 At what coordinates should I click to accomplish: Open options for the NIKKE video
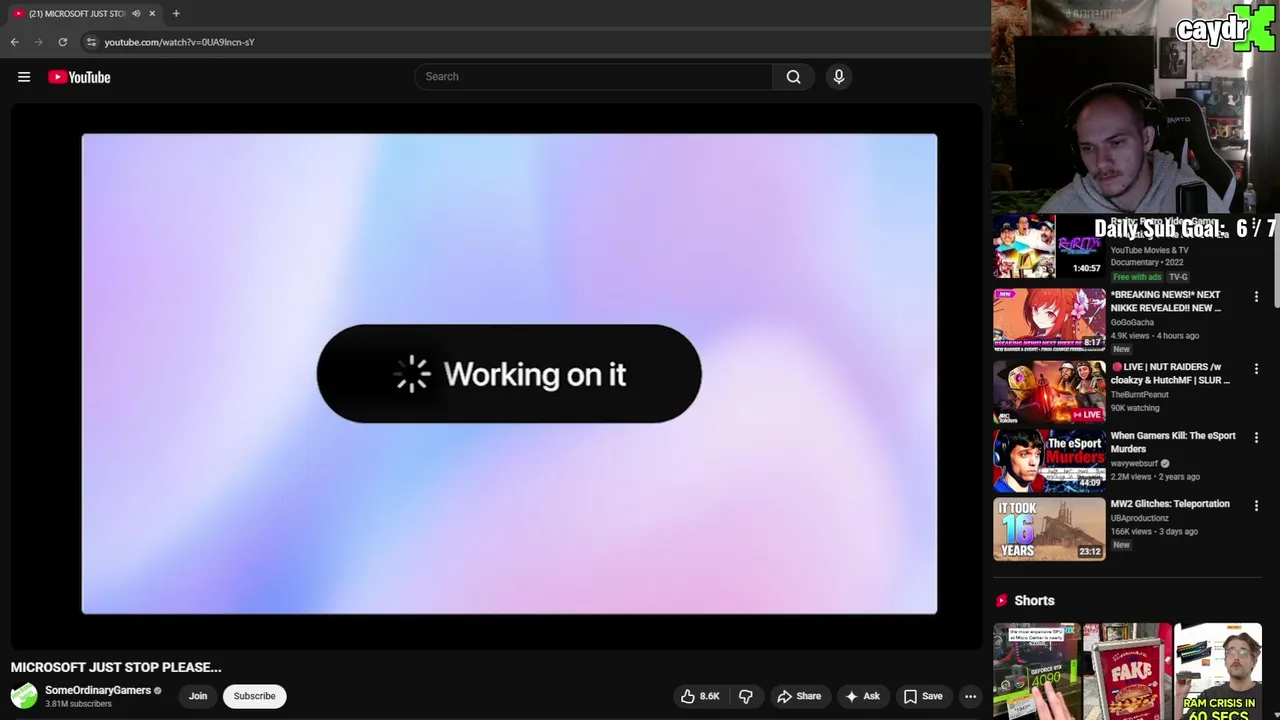pyautogui.click(x=1256, y=297)
